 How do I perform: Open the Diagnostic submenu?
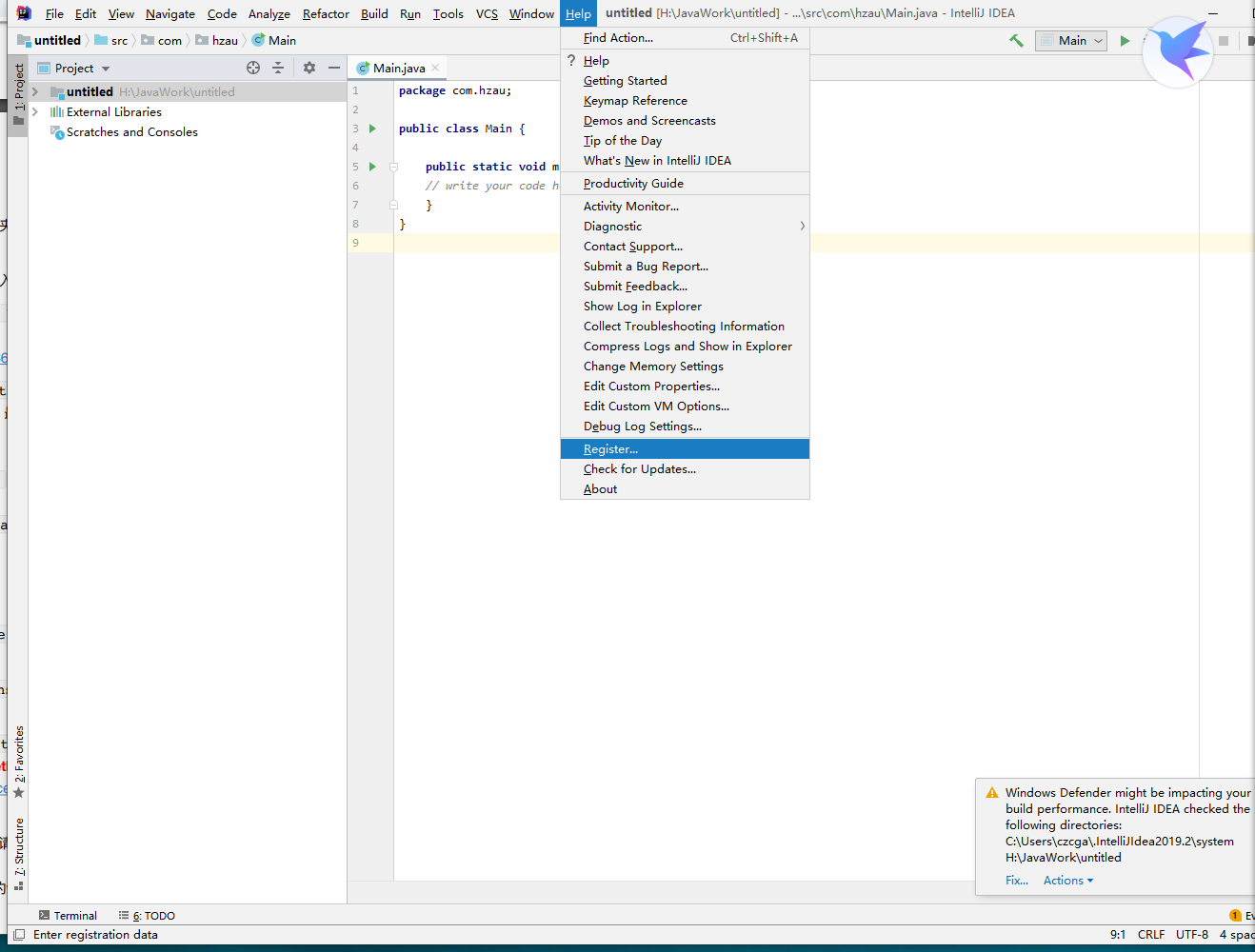tap(685, 227)
